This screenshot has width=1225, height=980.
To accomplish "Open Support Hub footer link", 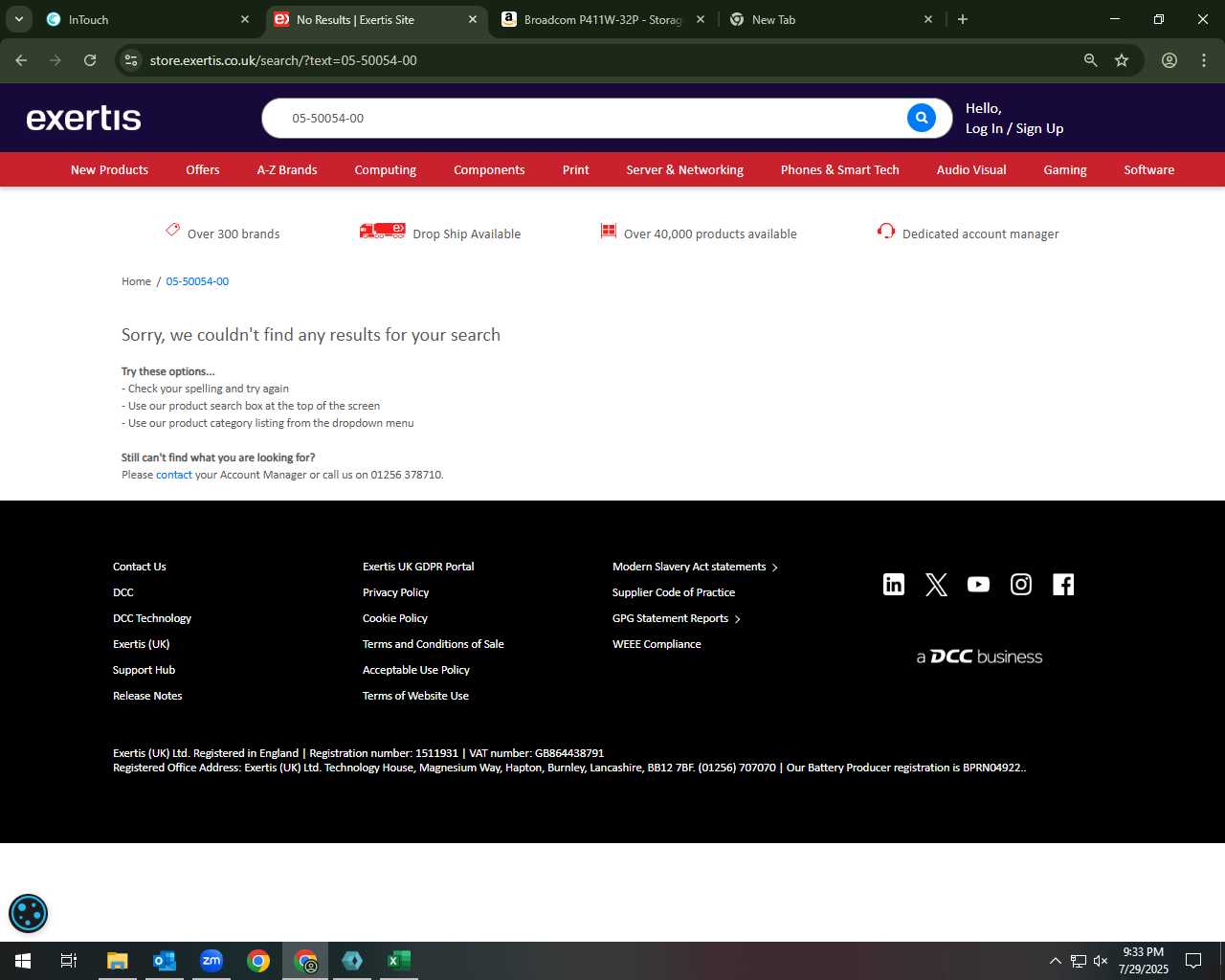I will 144,670.
